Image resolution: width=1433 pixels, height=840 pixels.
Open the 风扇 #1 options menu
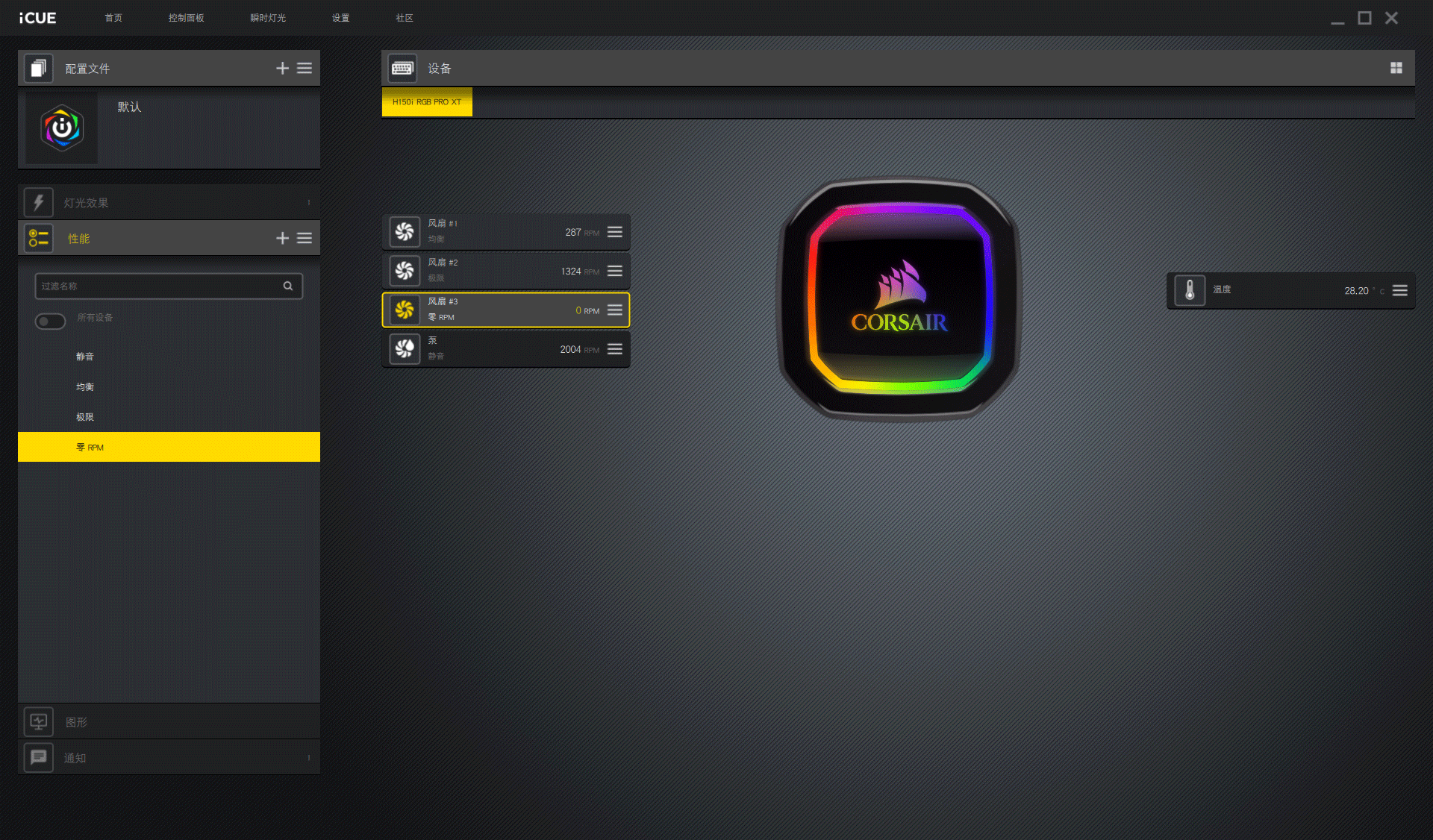point(615,232)
